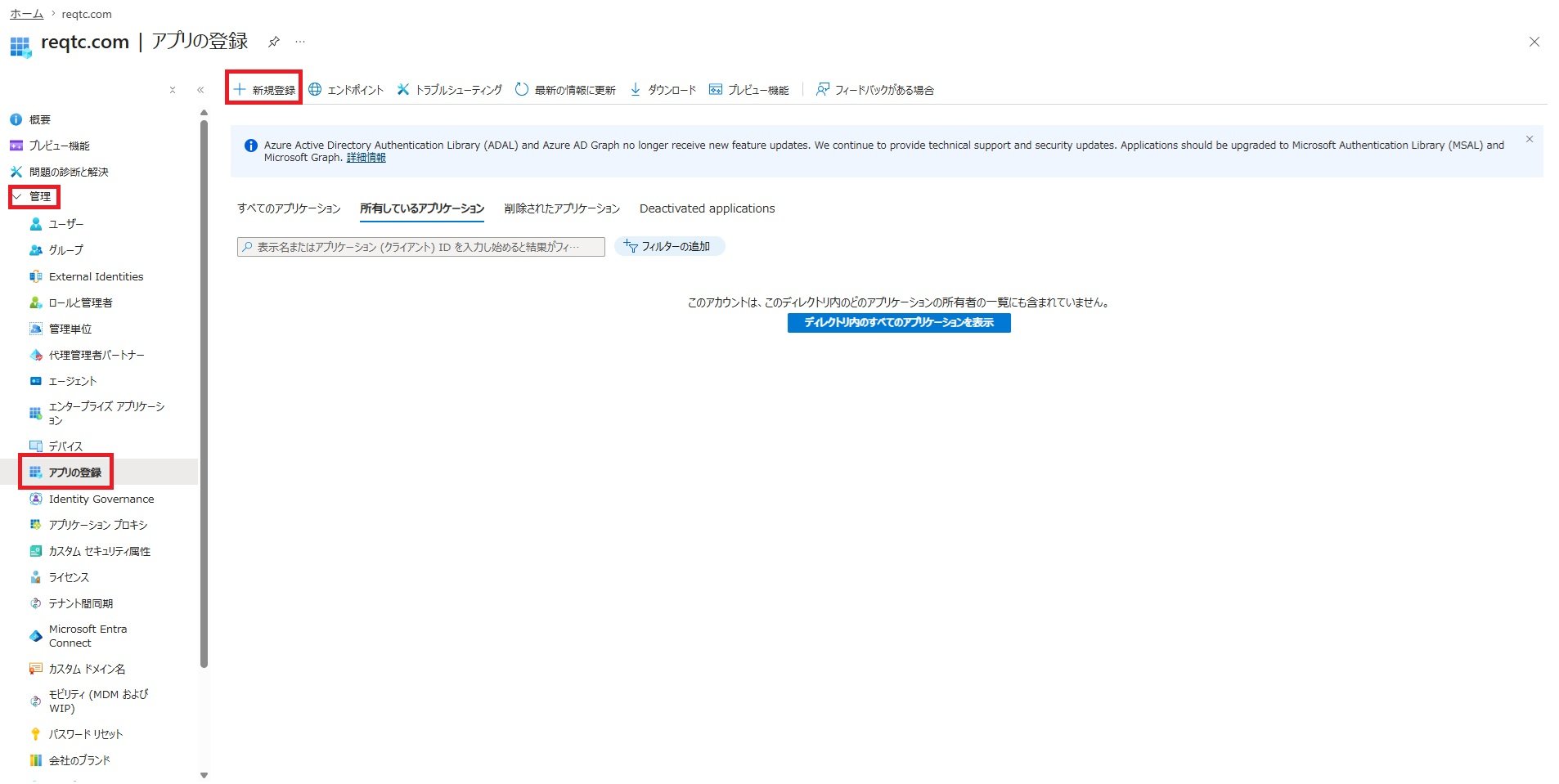Screen dimensions: 1559x784
Task: Click the ロールと管理者 icon
Action: (35, 302)
